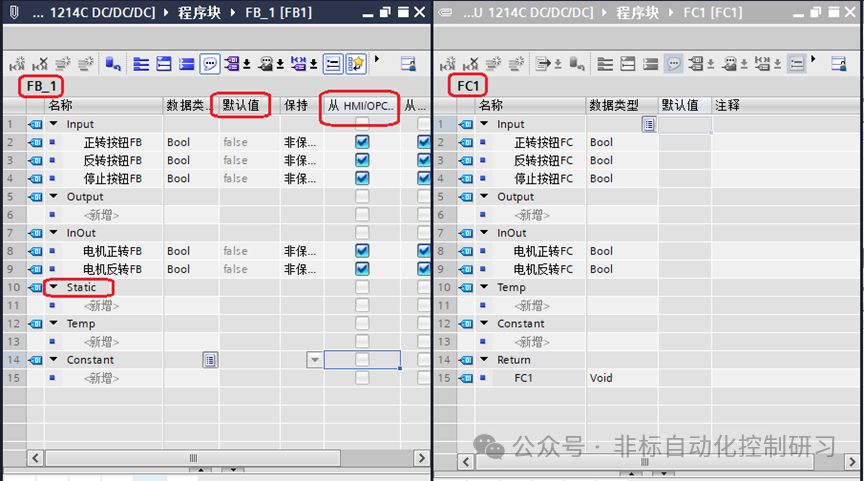Viewport: 864px width, 481px height.
Task: Click favorites star icon in FB_1 toolbar
Action: pyautogui.click(x=356, y=64)
